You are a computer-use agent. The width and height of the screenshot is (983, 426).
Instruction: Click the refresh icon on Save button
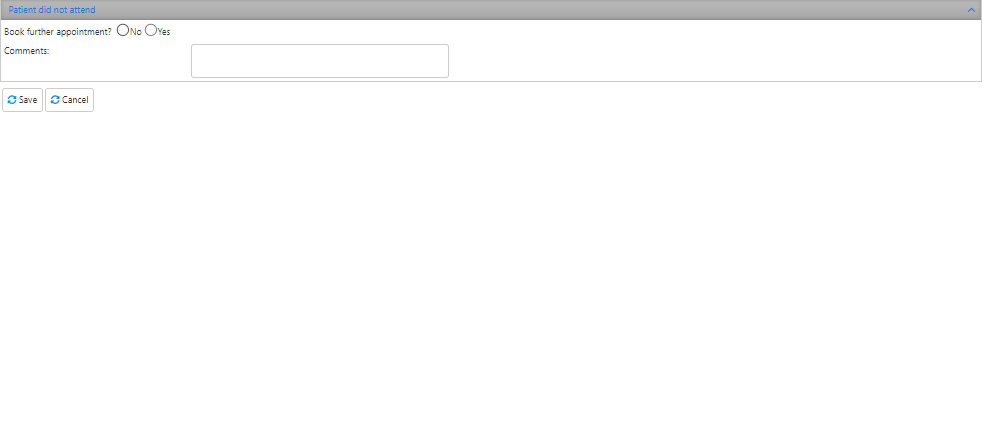pyautogui.click(x=12, y=100)
